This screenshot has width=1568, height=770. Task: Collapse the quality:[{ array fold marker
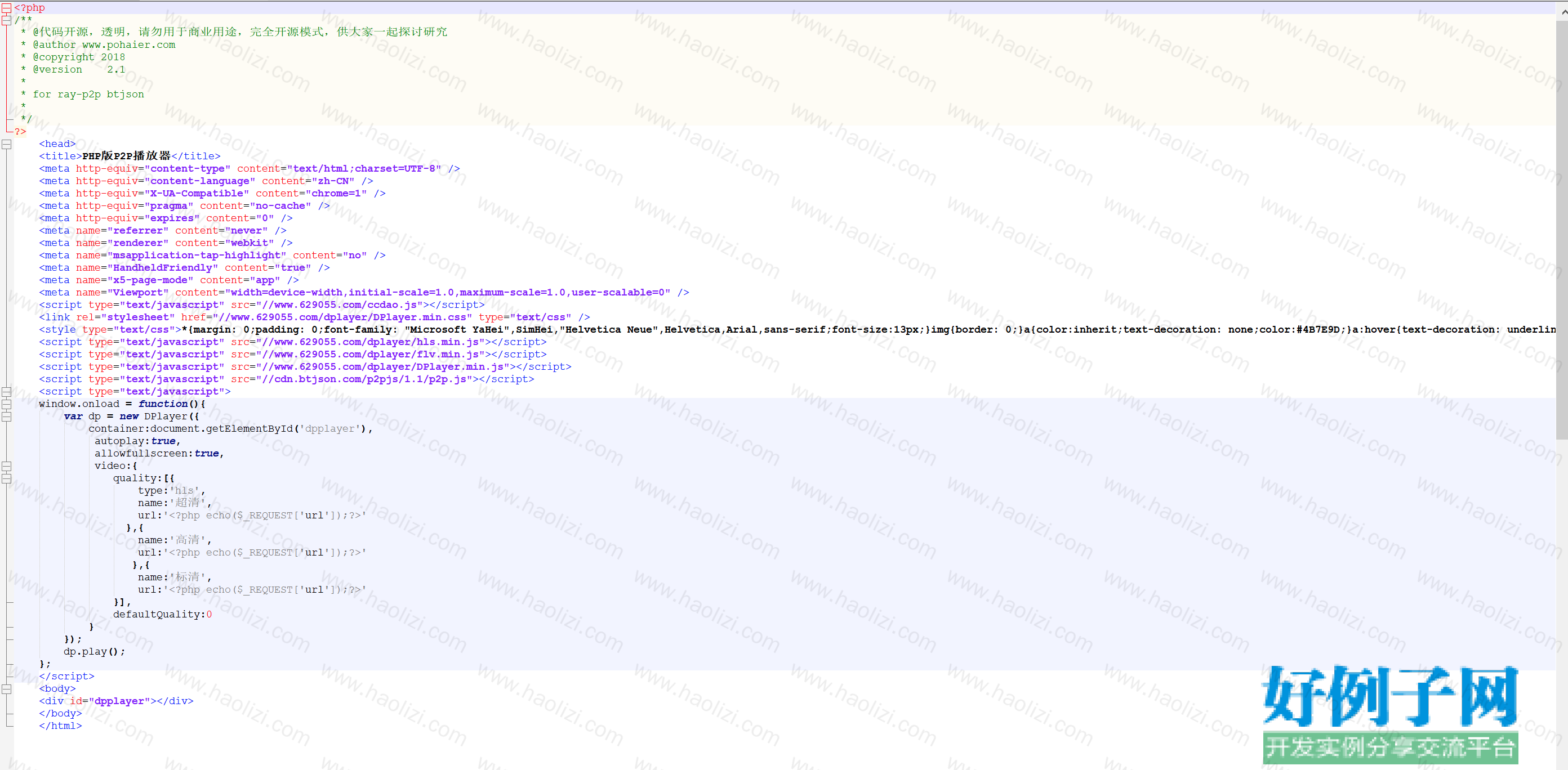click(x=7, y=478)
